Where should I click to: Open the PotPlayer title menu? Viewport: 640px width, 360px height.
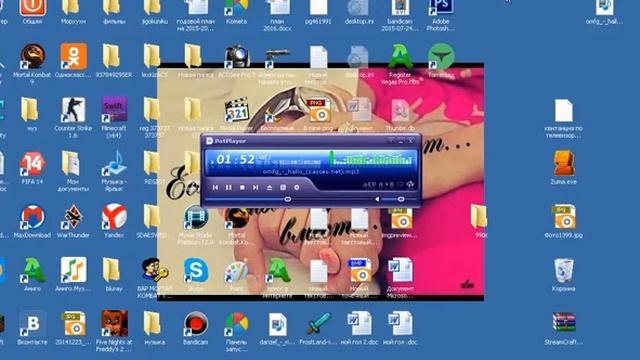click(227, 141)
